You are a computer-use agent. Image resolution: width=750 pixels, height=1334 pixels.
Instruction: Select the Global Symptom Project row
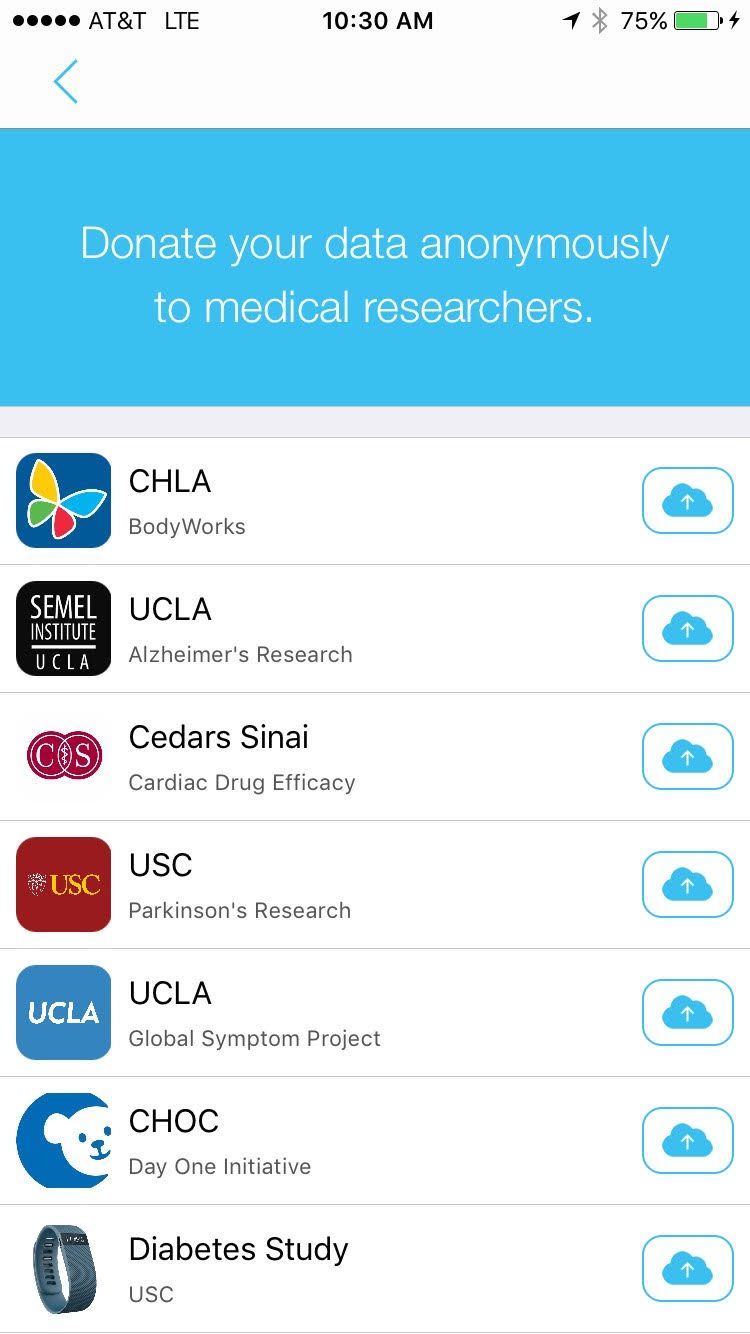click(x=375, y=1013)
